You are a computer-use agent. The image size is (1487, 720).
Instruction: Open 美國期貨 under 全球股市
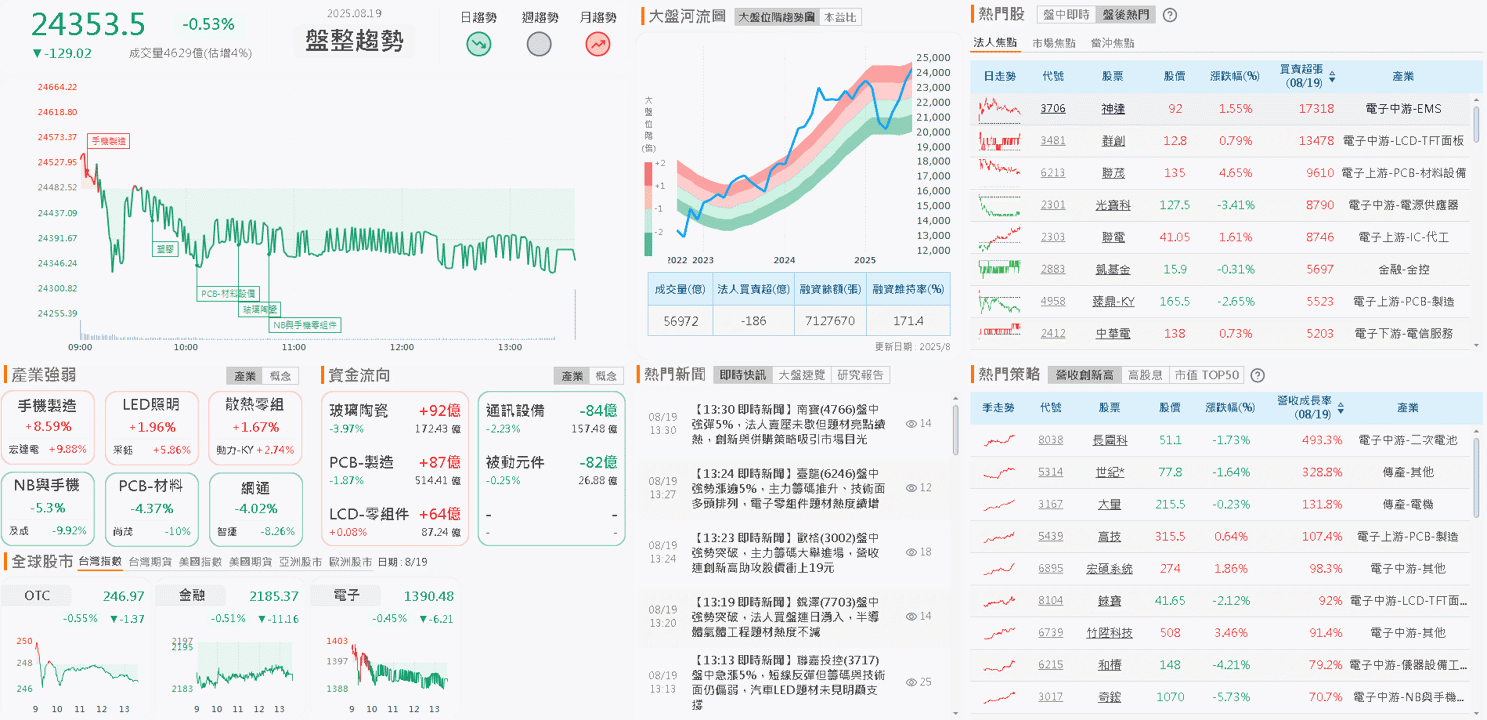pos(250,562)
